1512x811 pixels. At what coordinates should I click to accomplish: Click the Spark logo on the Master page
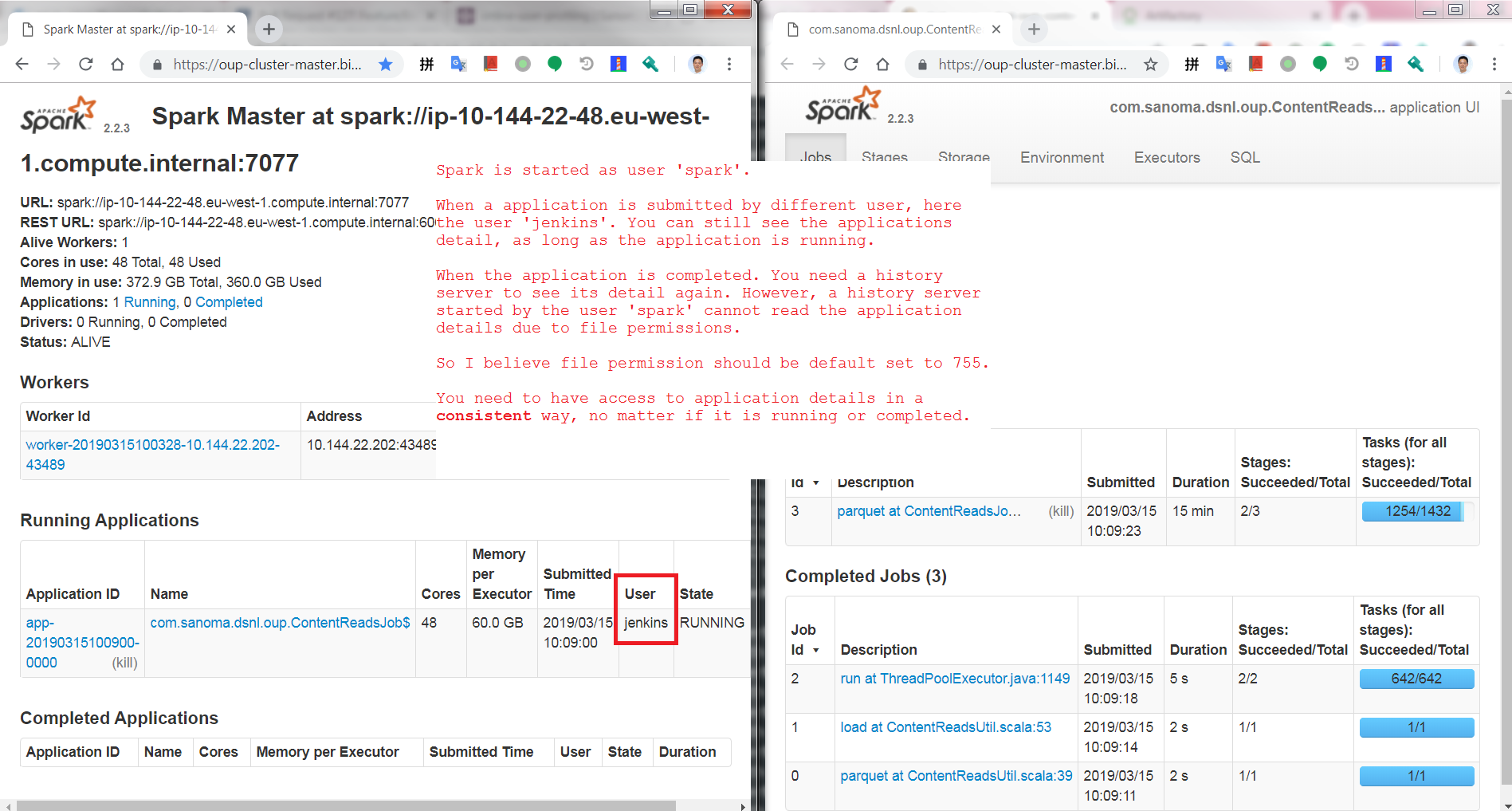coord(58,116)
